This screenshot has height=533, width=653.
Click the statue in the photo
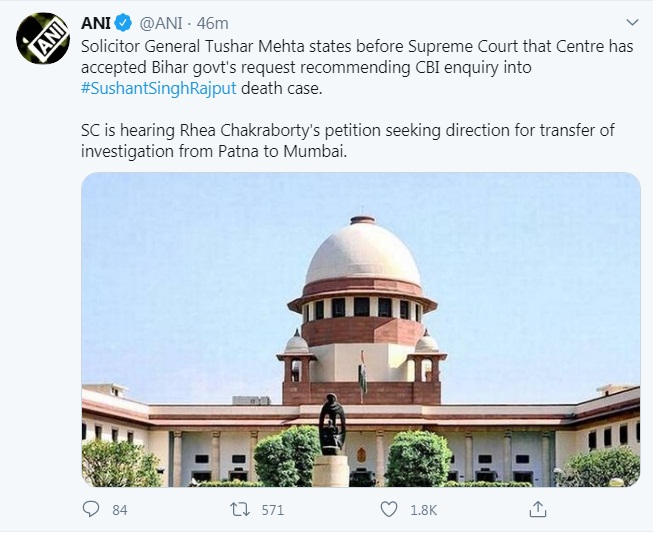(332, 432)
